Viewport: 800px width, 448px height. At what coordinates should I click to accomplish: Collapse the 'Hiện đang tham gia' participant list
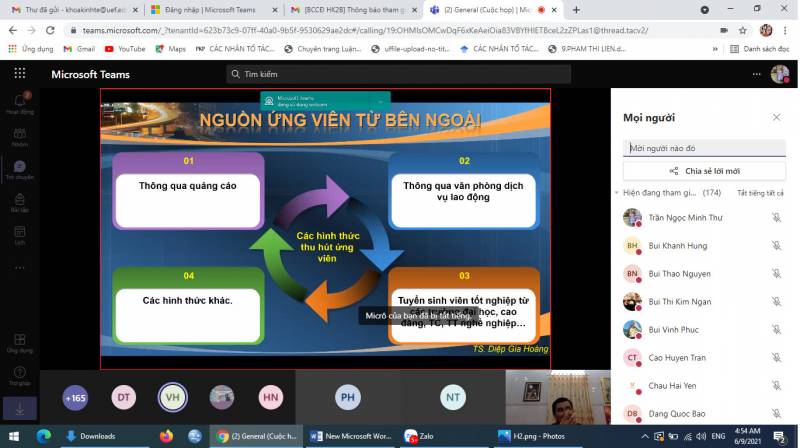click(x=618, y=192)
